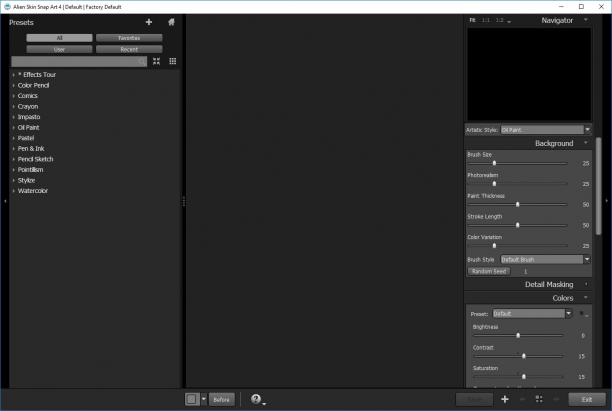This screenshot has height=411, width=612.
Task: Click the panel divider grip handle
Action: coord(183,201)
